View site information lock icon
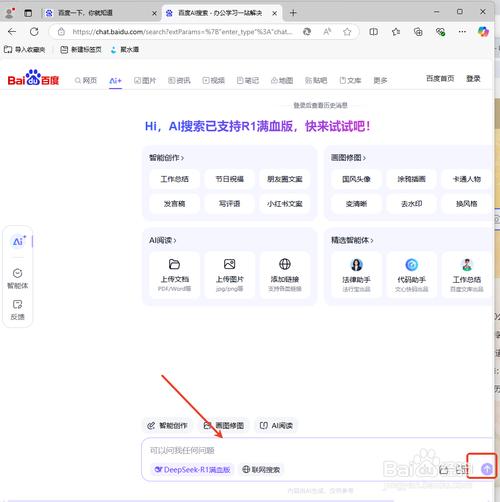This screenshot has width=500, height=502. [x=61, y=32]
